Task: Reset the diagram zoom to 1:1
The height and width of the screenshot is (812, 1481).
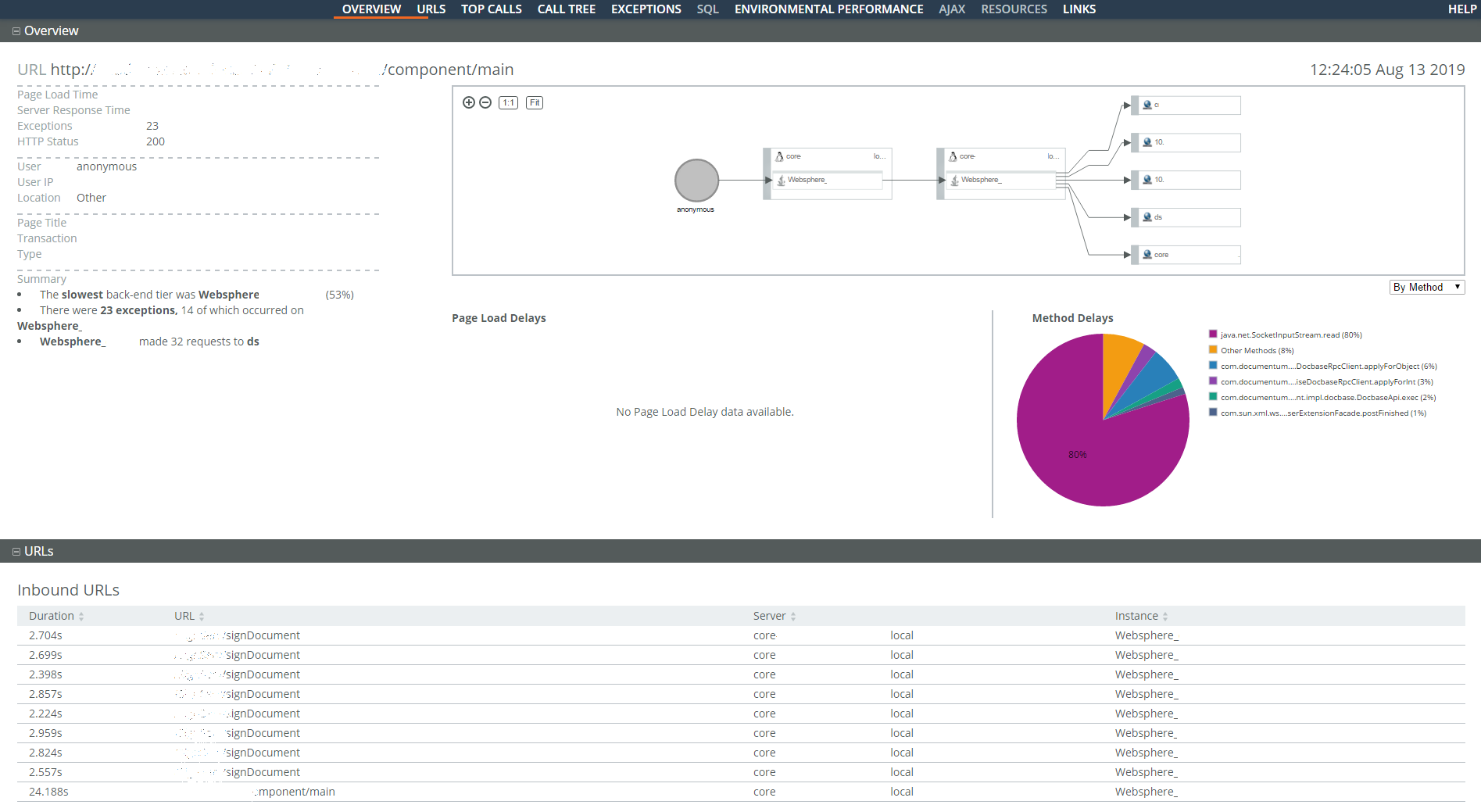Action: click(509, 102)
